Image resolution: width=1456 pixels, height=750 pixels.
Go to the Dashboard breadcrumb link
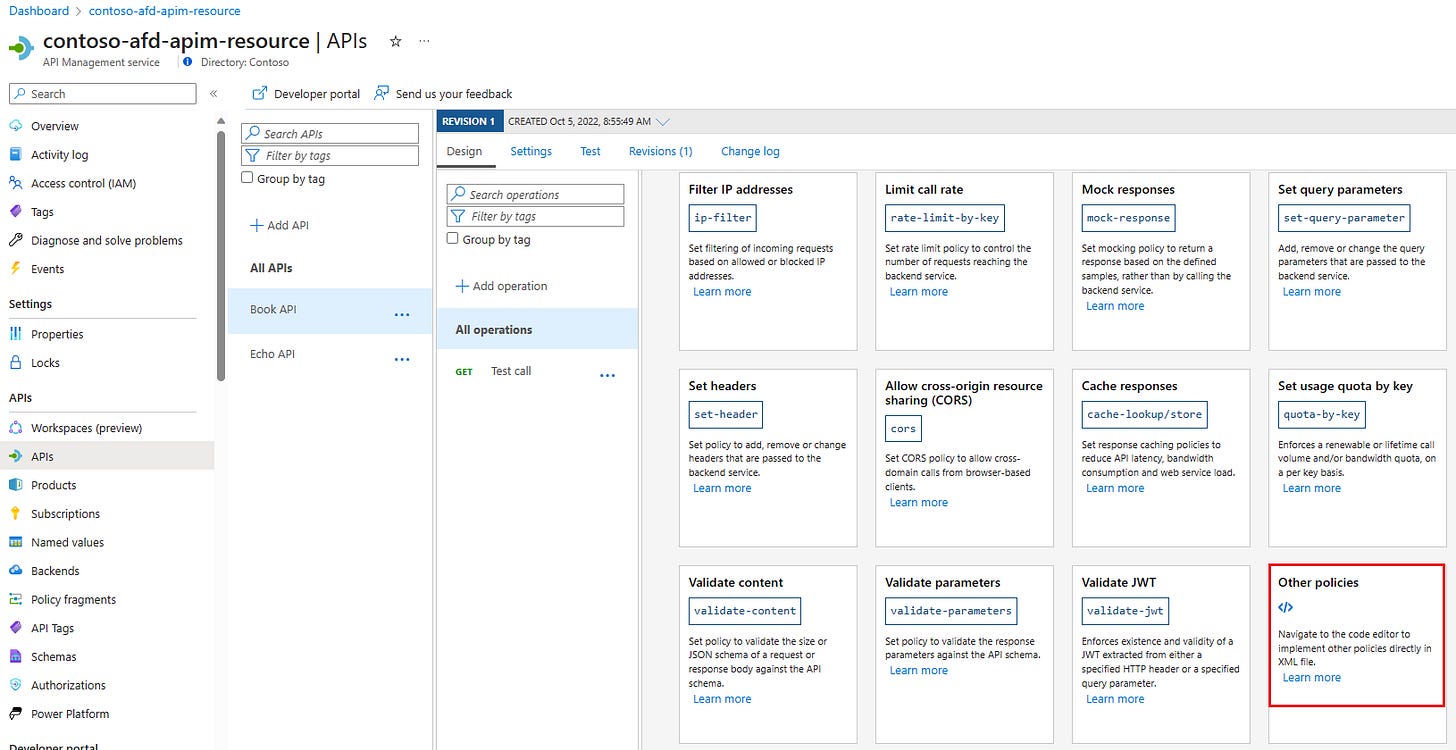(x=39, y=11)
